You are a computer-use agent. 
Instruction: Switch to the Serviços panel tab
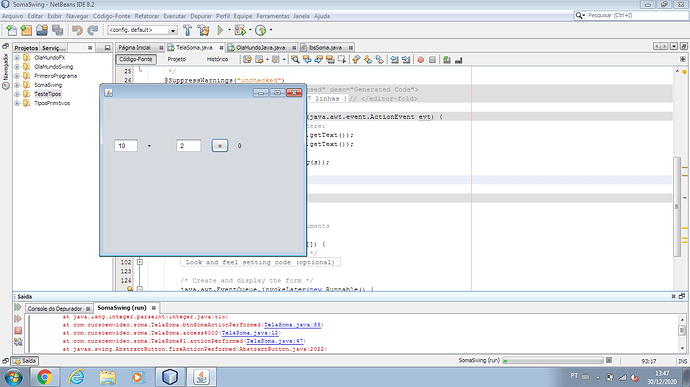[x=53, y=48]
